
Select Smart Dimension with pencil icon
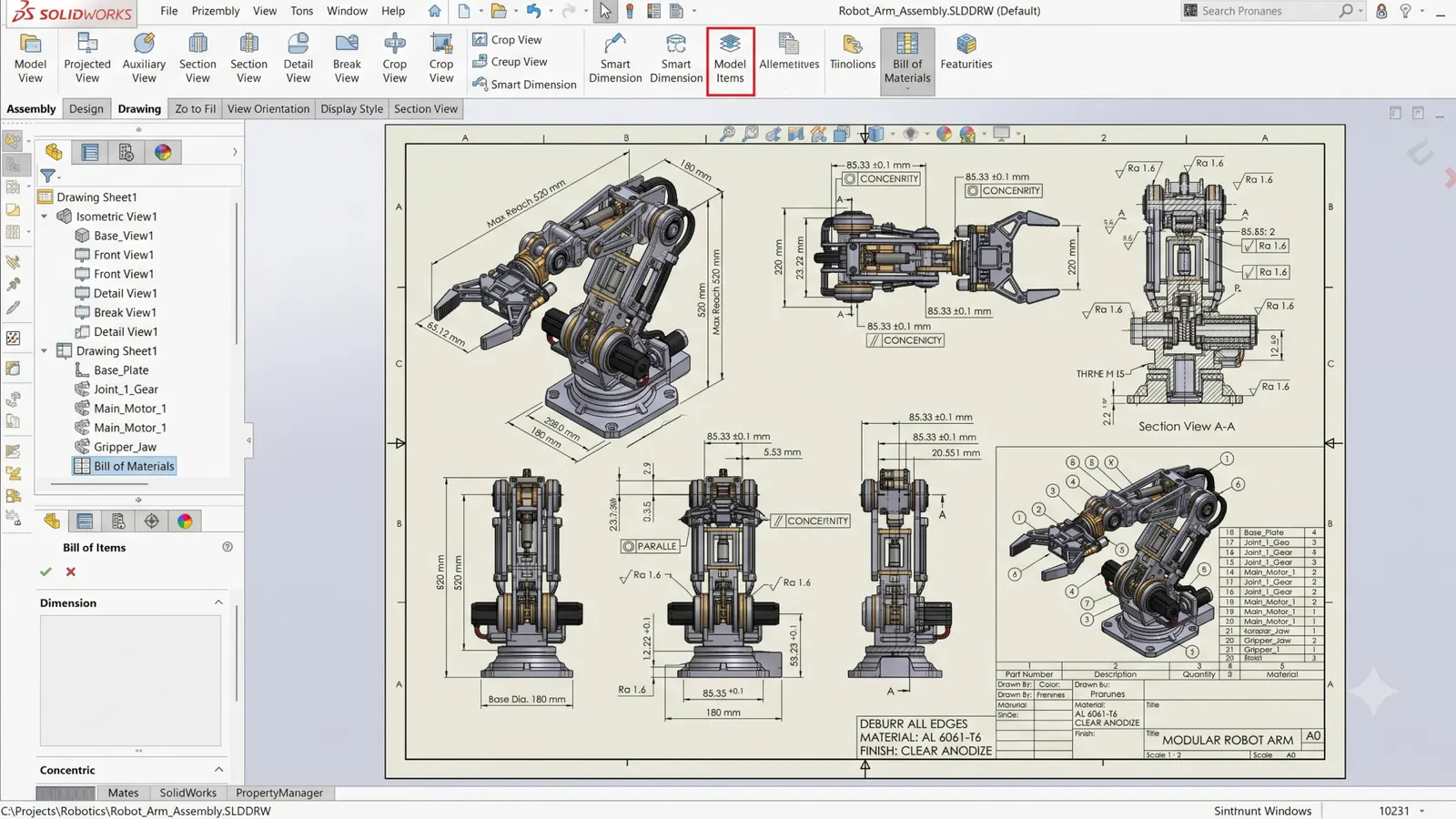click(615, 58)
